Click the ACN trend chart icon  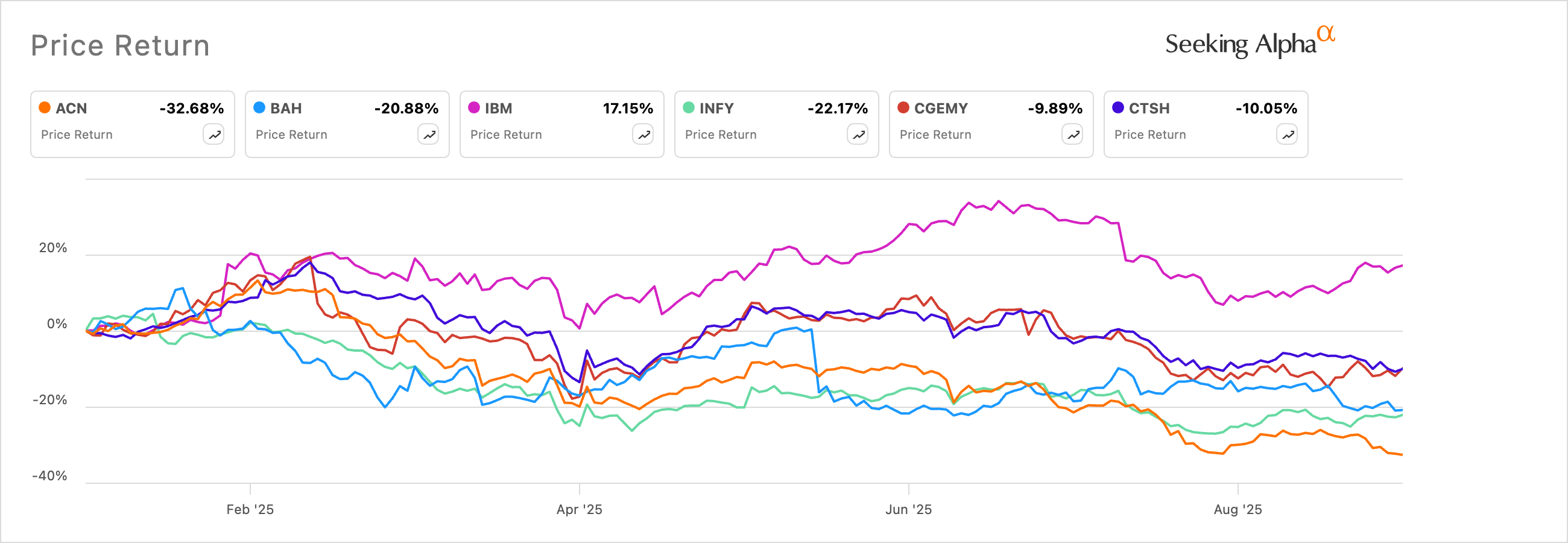(x=213, y=135)
